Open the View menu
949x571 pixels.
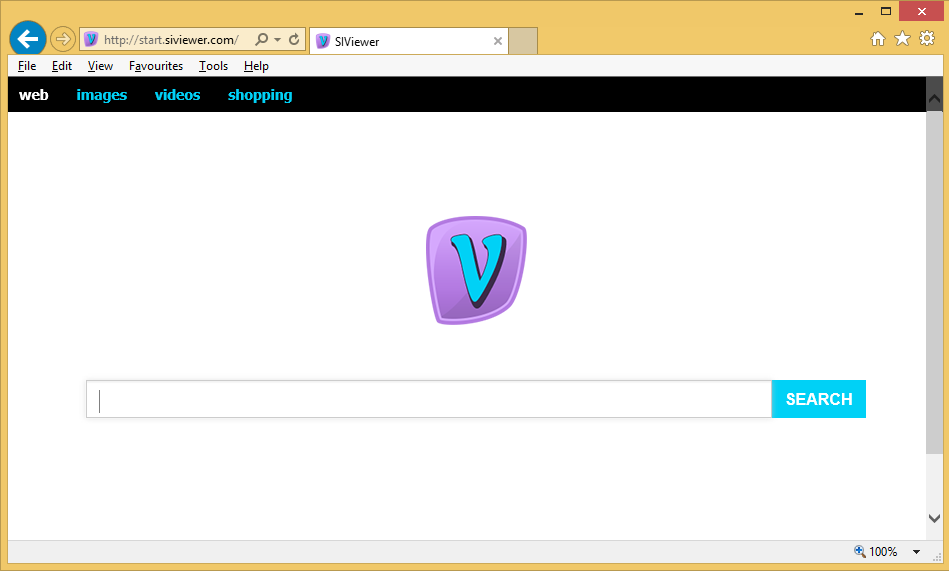click(100, 66)
